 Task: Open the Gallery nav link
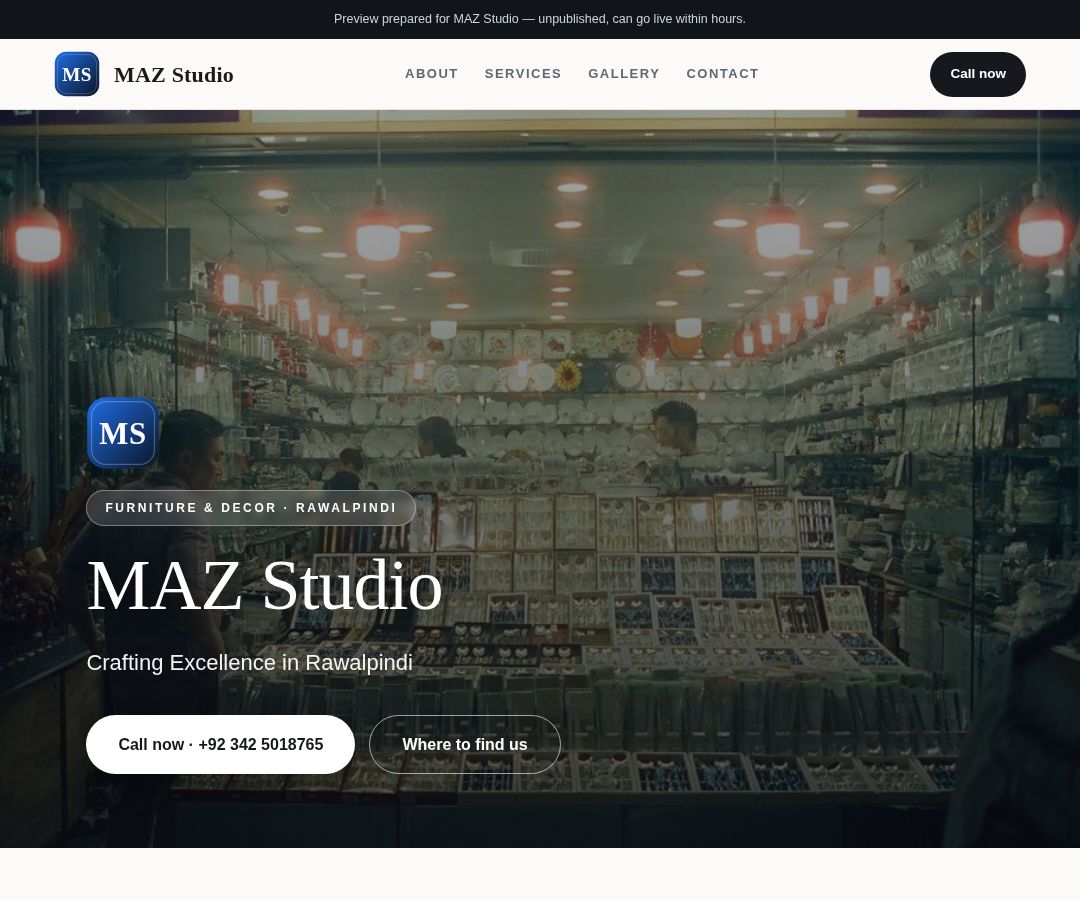pos(624,74)
